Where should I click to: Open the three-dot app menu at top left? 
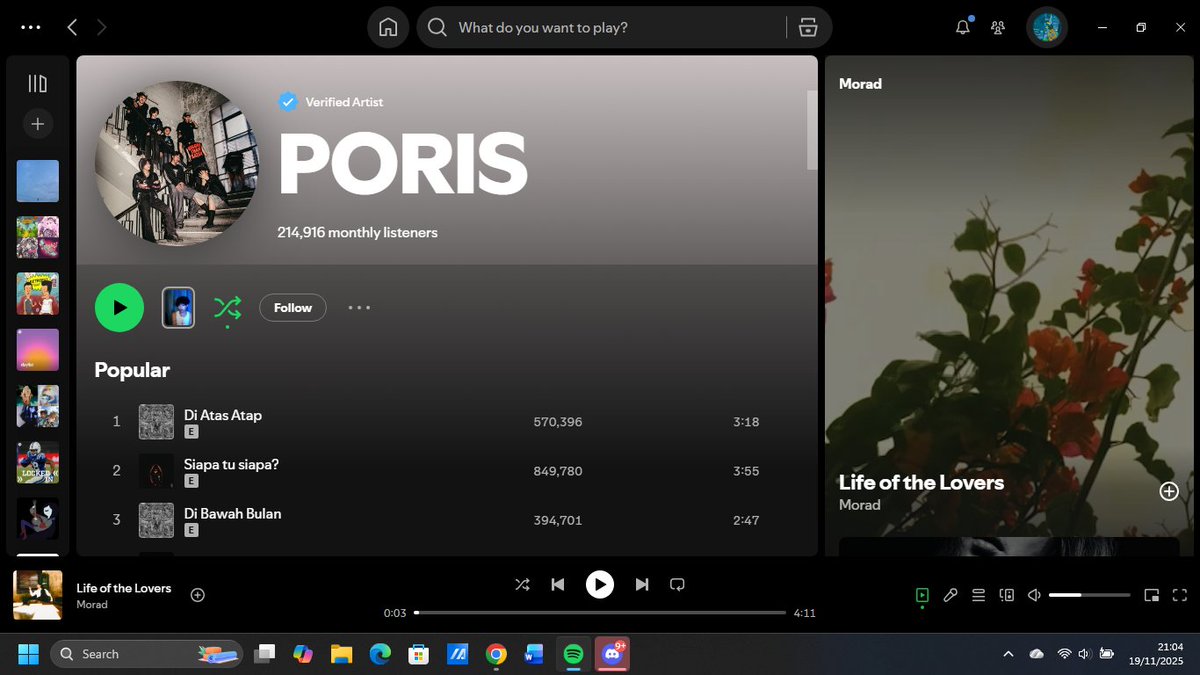click(x=31, y=27)
